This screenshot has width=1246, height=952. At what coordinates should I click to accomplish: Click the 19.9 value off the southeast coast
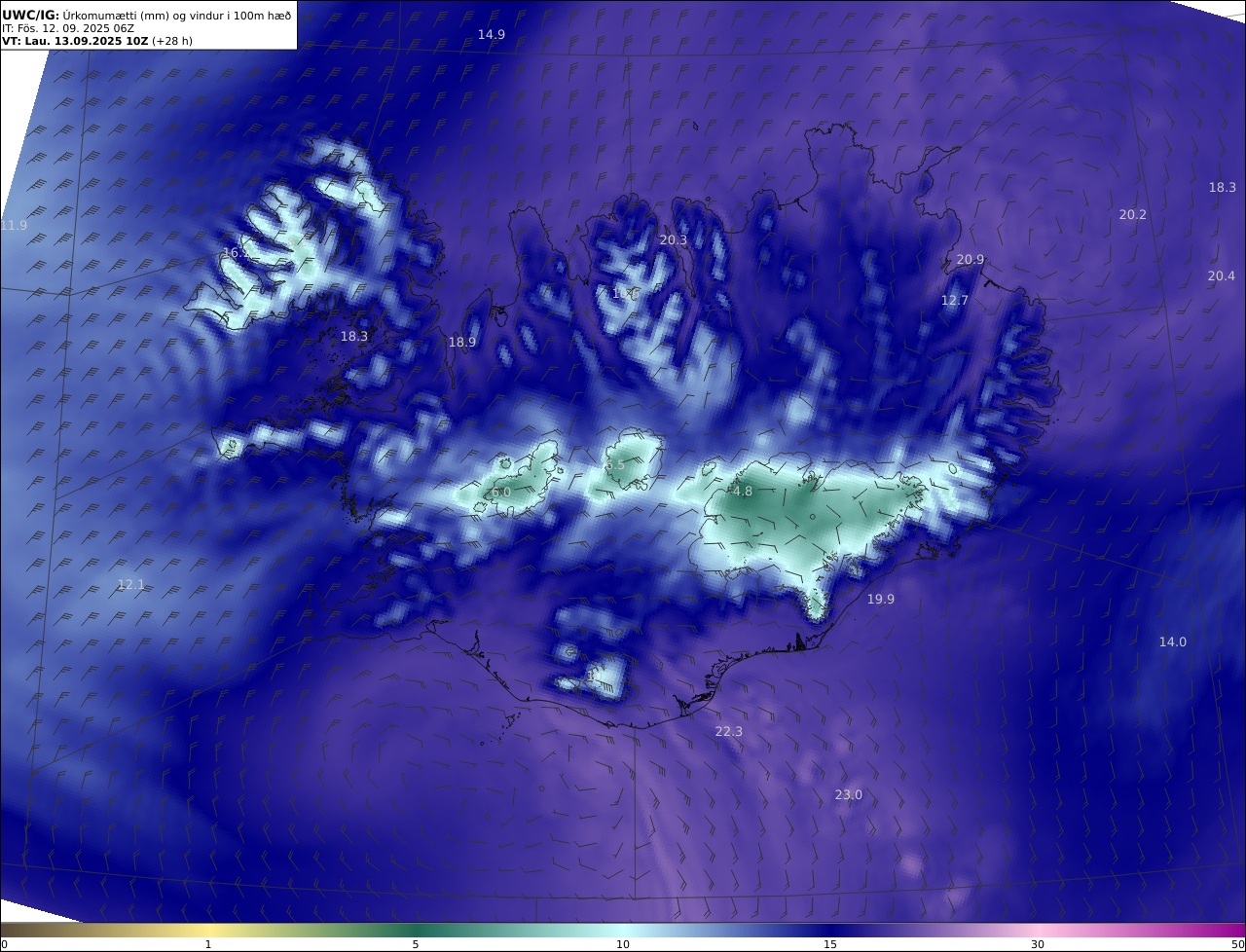(x=880, y=600)
